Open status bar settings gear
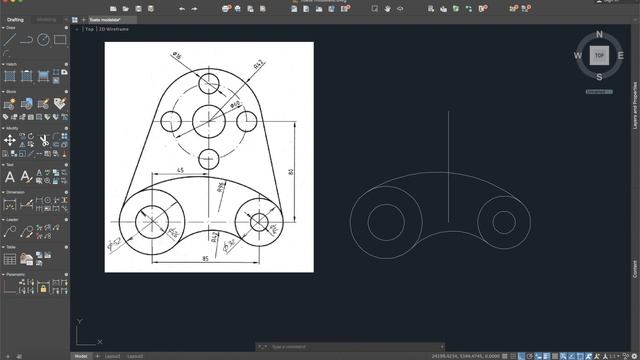 pyautogui.click(x=635, y=356)
